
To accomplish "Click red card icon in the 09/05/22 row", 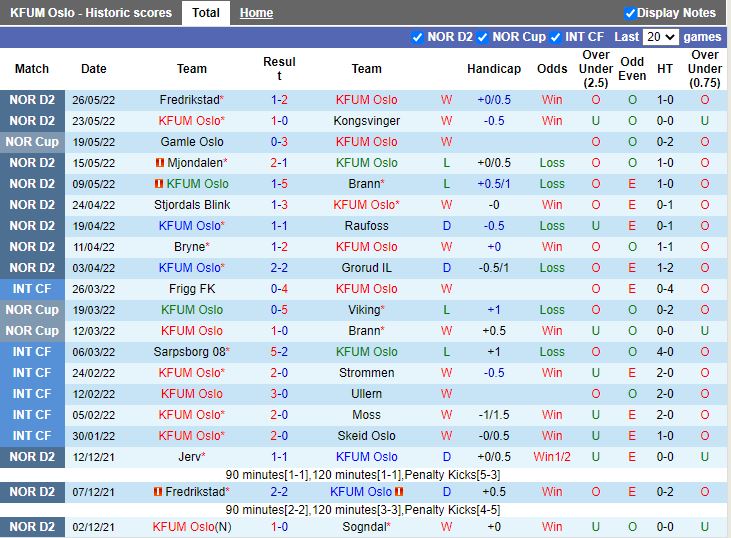I will [x=158, y=184].
